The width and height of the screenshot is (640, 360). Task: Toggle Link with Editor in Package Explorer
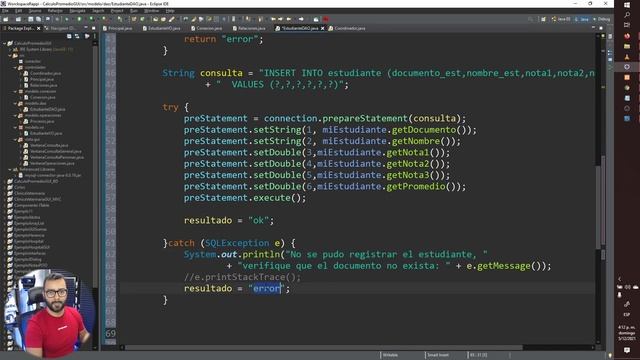(77, 36)
